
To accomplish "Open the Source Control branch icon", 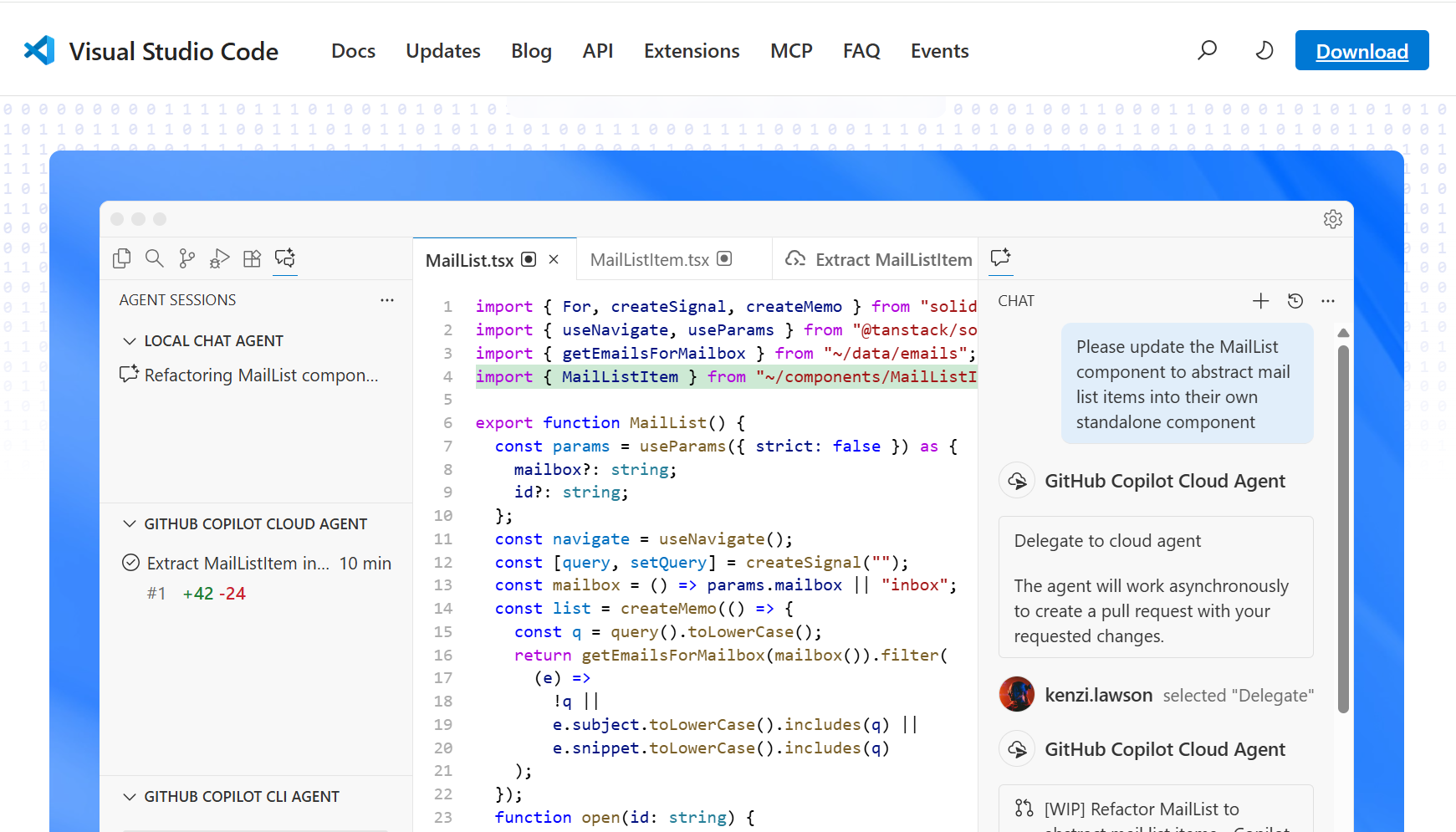I will [187, 258].
